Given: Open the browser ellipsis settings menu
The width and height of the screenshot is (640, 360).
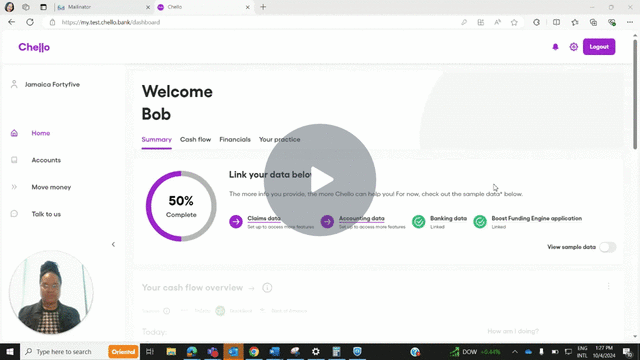Looking at the screenshot, I should 630,22.
